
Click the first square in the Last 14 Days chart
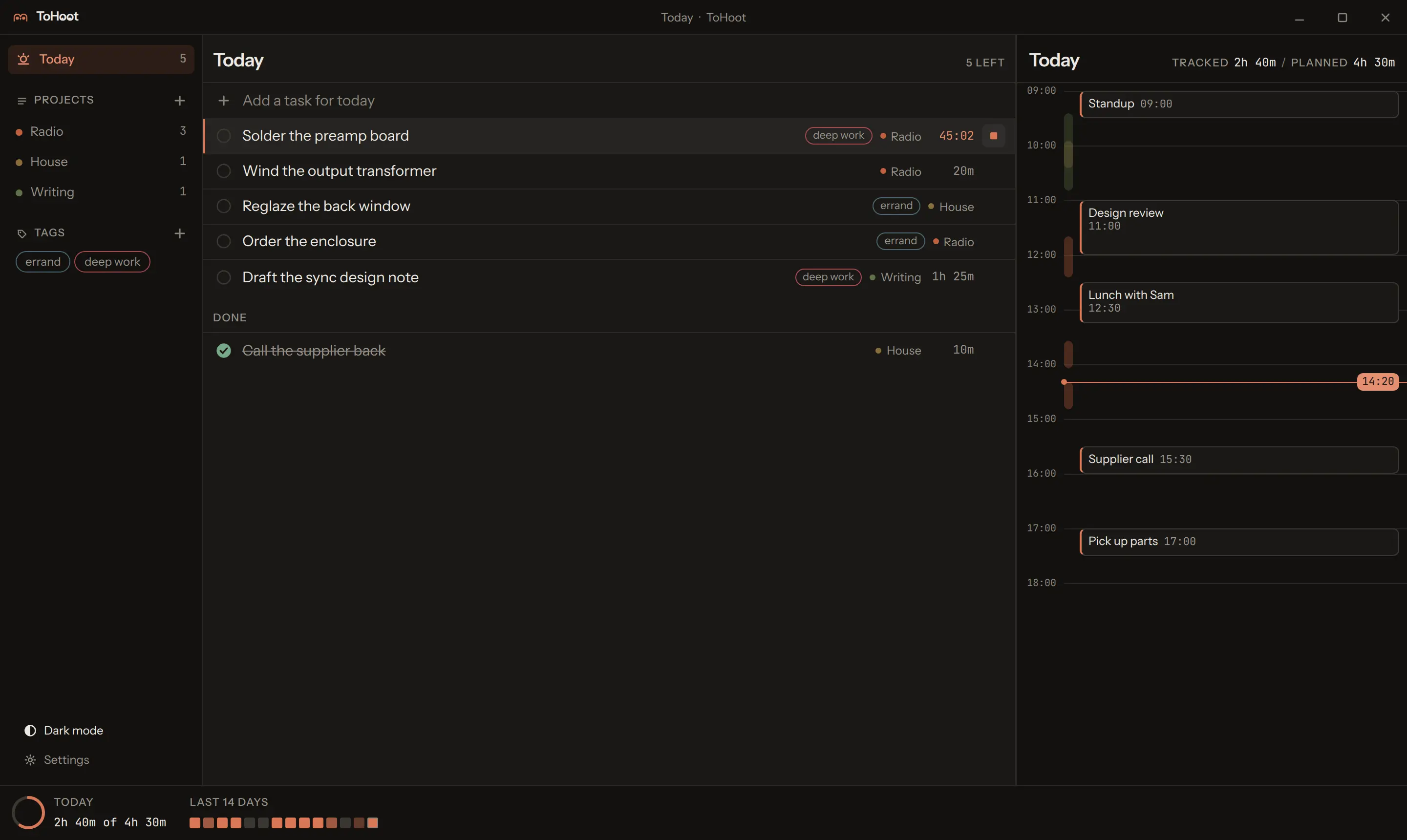(195, 823)
